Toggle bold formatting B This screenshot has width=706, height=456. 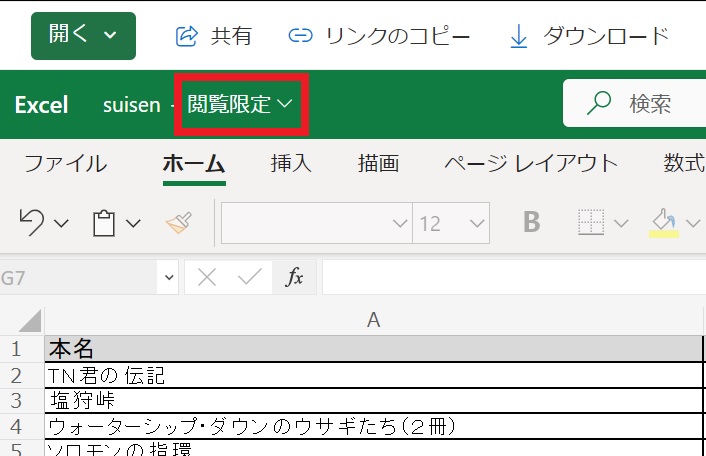[x=532, y=222]
